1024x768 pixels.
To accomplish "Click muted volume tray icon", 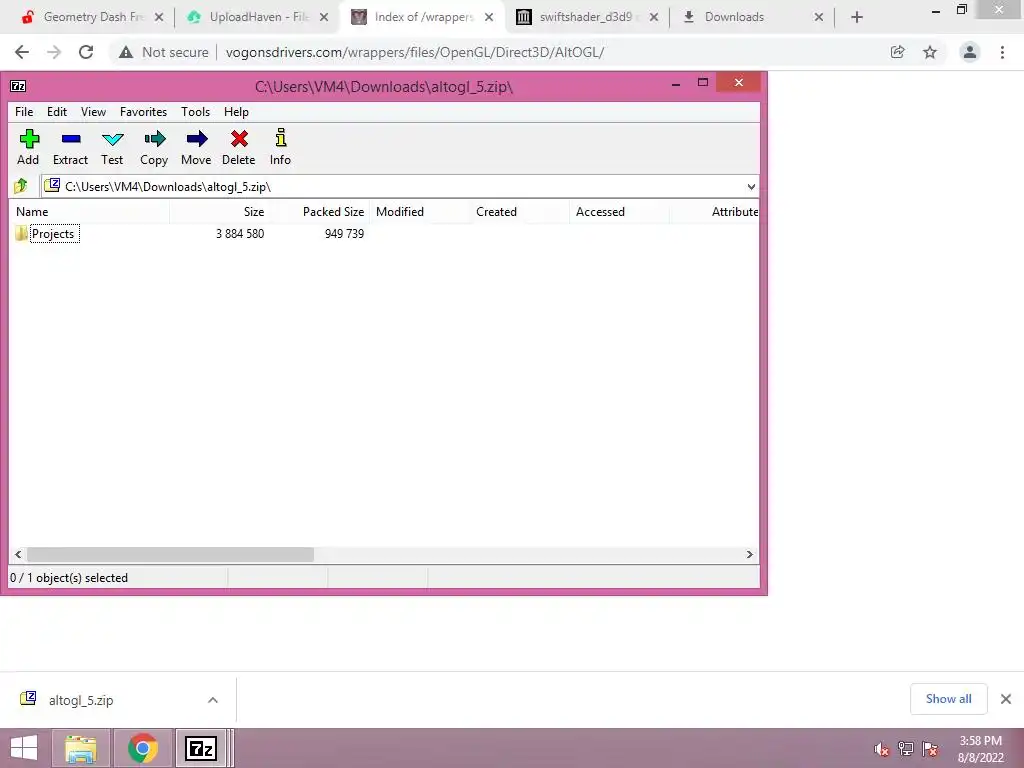I will point(882,749).
